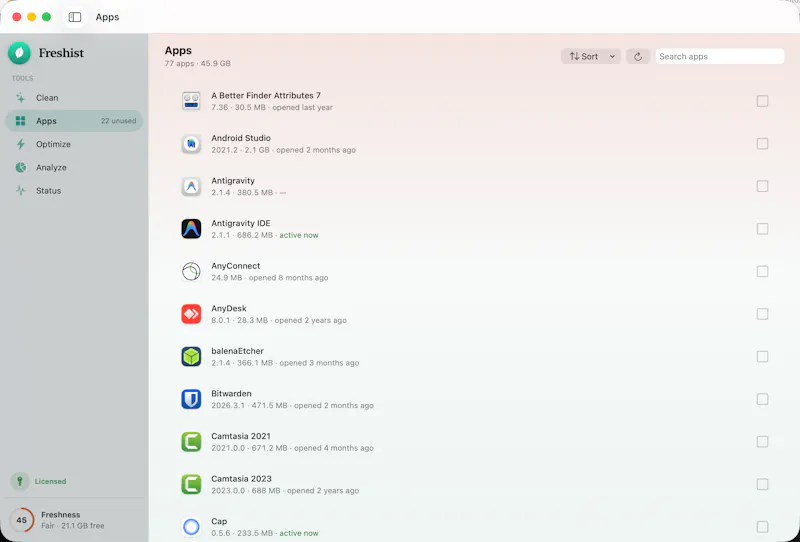The height and width of the screenshot is (542, 800).
Task: Click the balenaEtcher cube icon
Action: pyautogui.click(x=191, y=357)
